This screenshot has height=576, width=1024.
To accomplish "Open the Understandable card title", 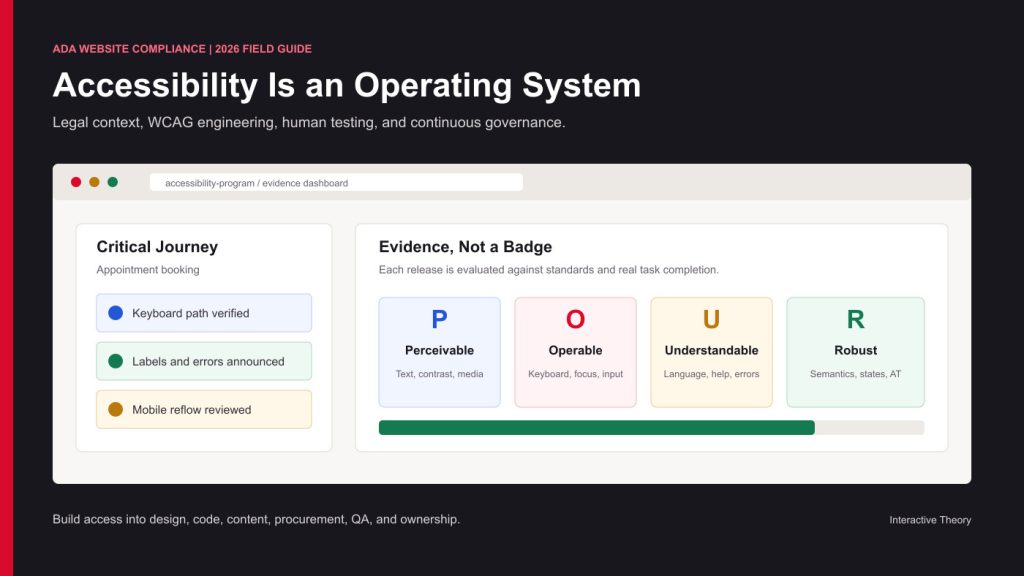I will 711,351.
